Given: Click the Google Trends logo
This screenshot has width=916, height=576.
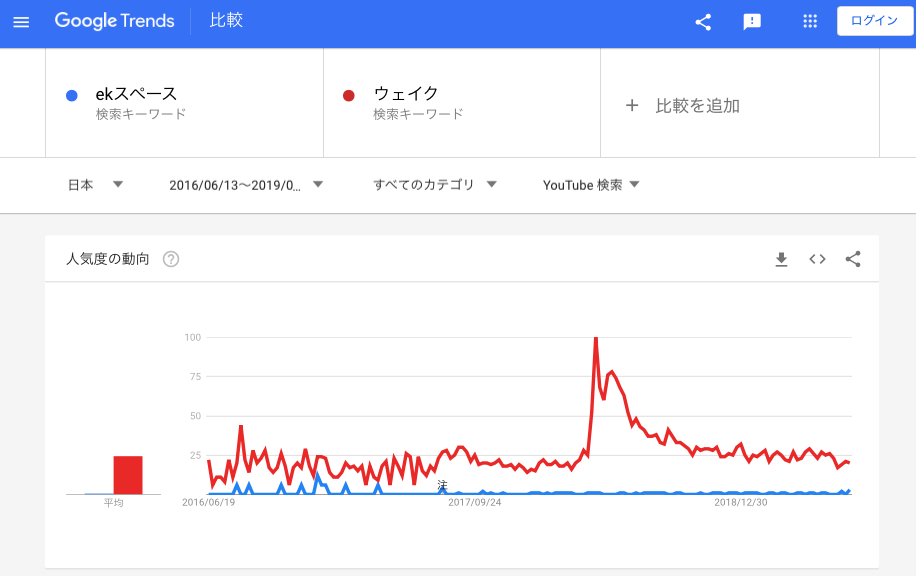Looking at the screenshot, I should pyautogui.click(x=114, y=21).
